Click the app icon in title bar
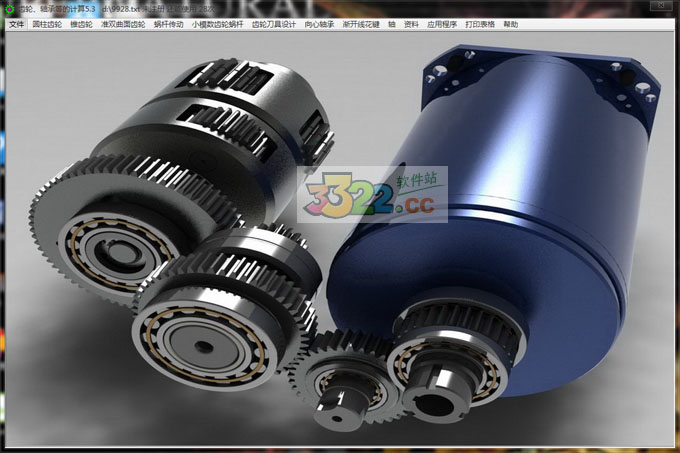Image resolution: width=680 pixels, height=453 pixels. tap(10, 8)
